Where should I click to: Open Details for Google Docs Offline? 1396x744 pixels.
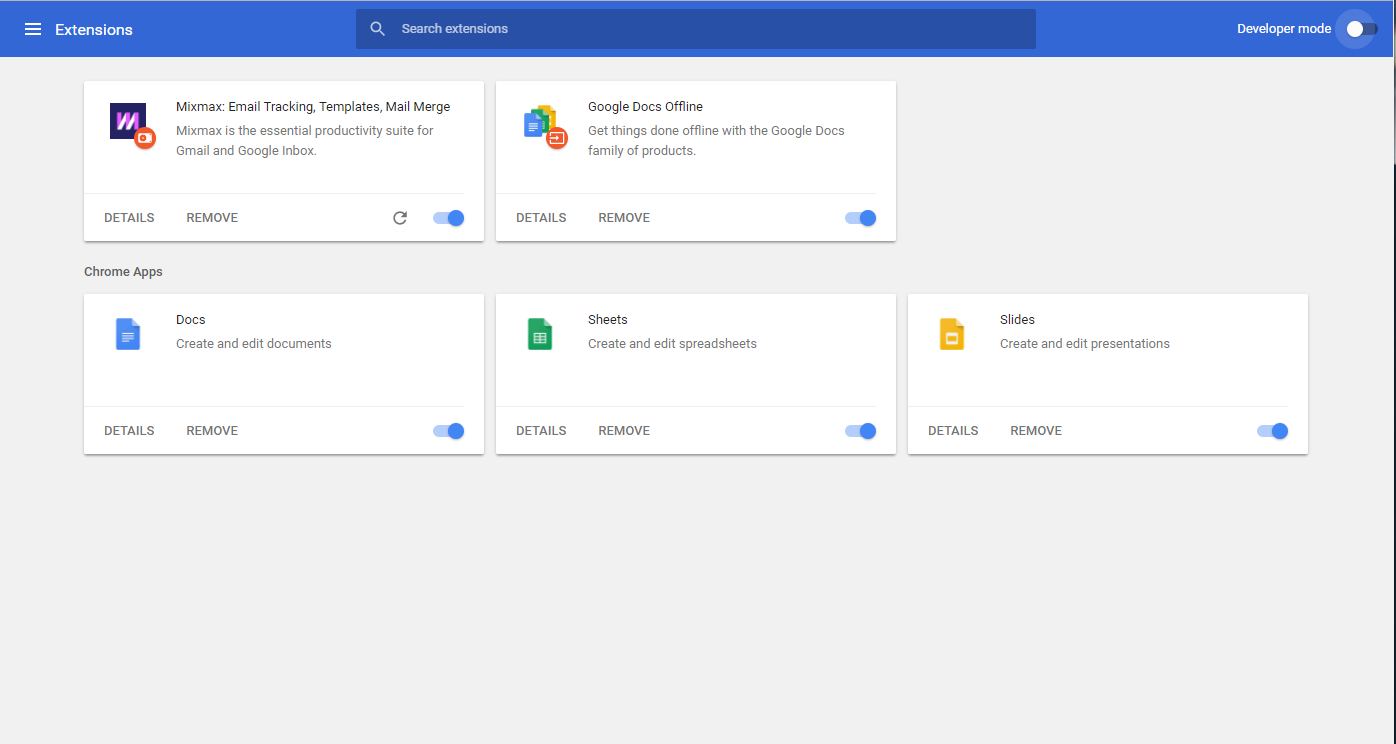(x=541, y=218)
